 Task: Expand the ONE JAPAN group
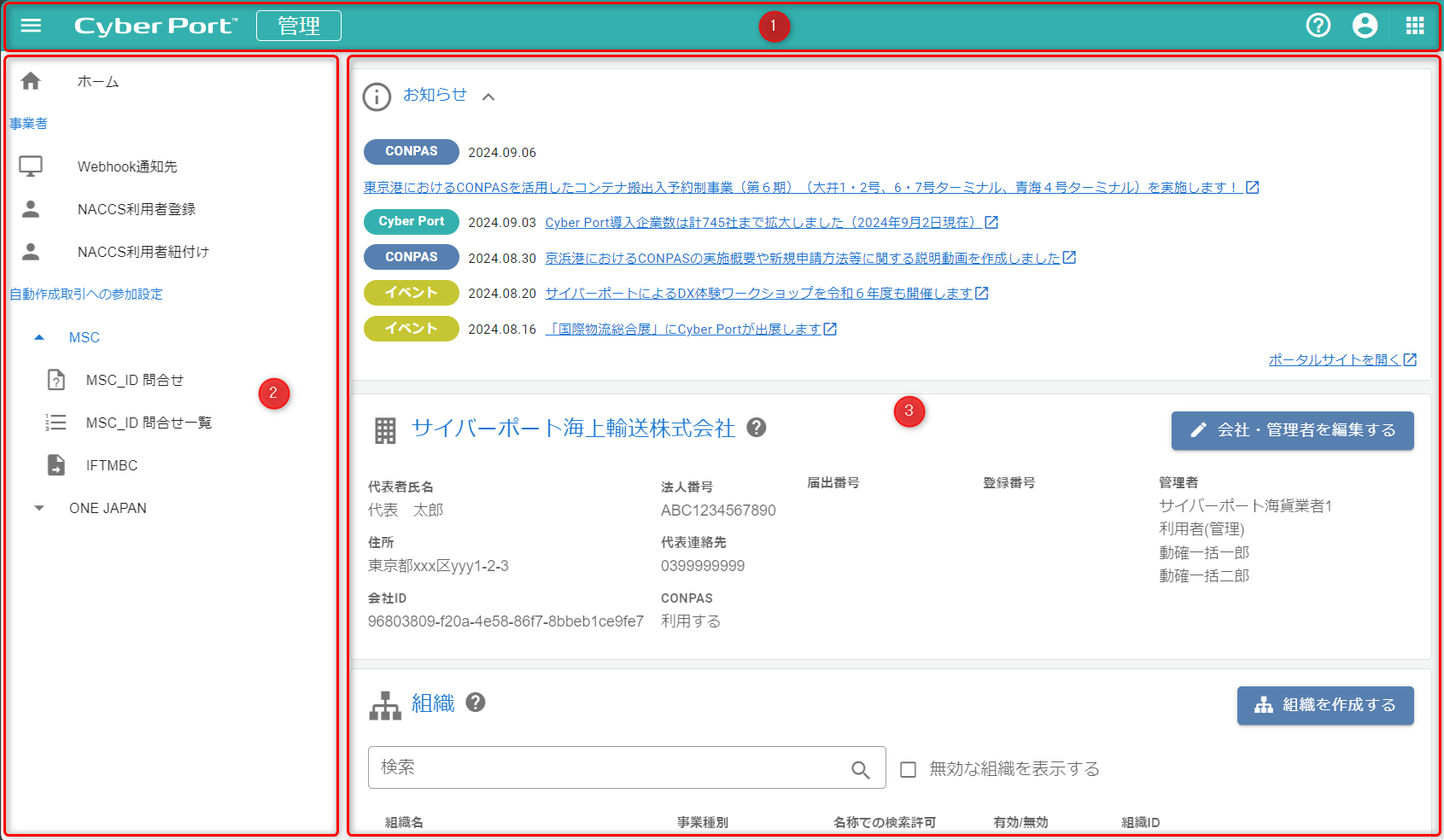tap(39, 508)
